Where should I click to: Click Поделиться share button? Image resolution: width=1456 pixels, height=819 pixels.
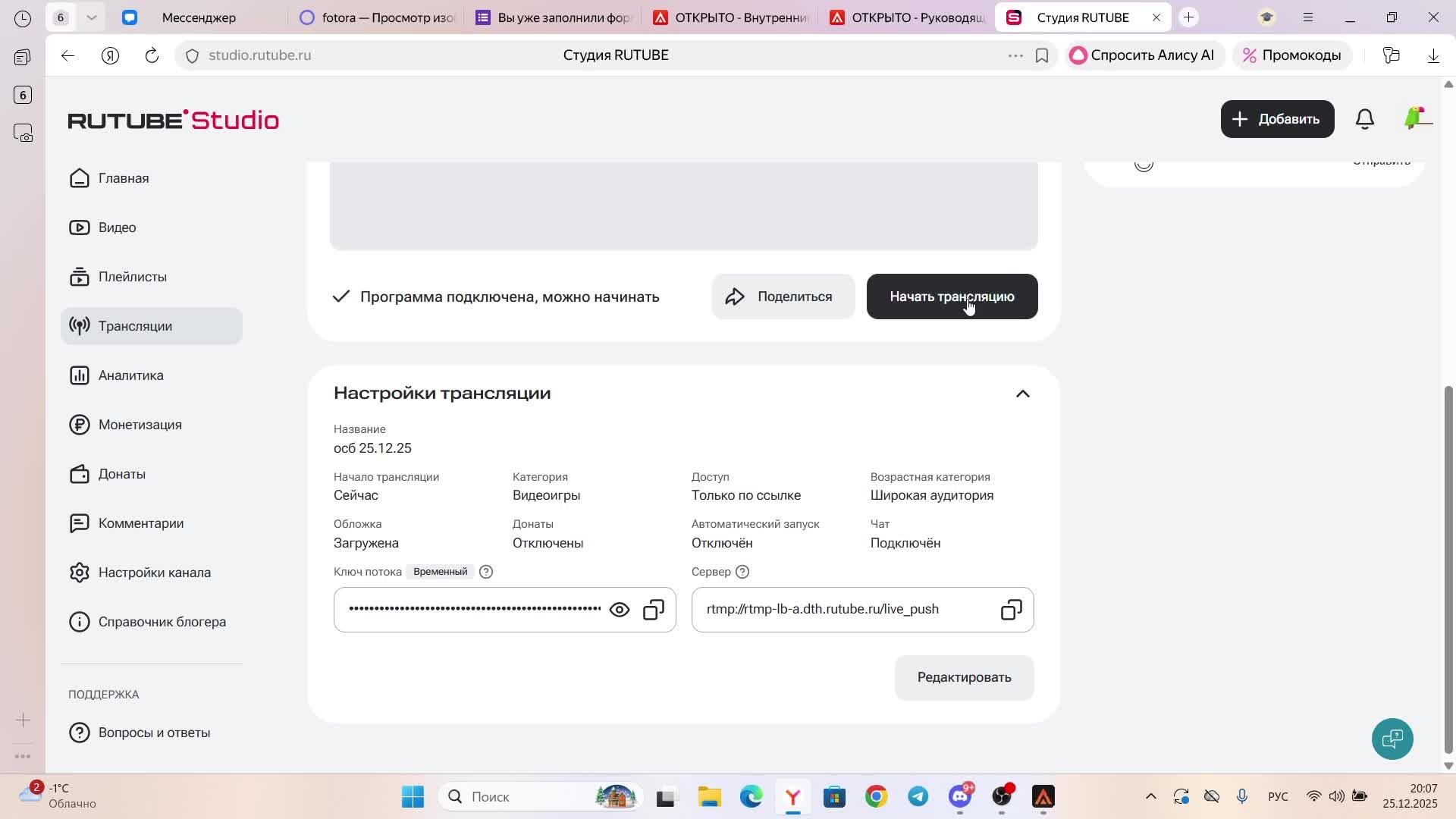[x=783, y=297]
